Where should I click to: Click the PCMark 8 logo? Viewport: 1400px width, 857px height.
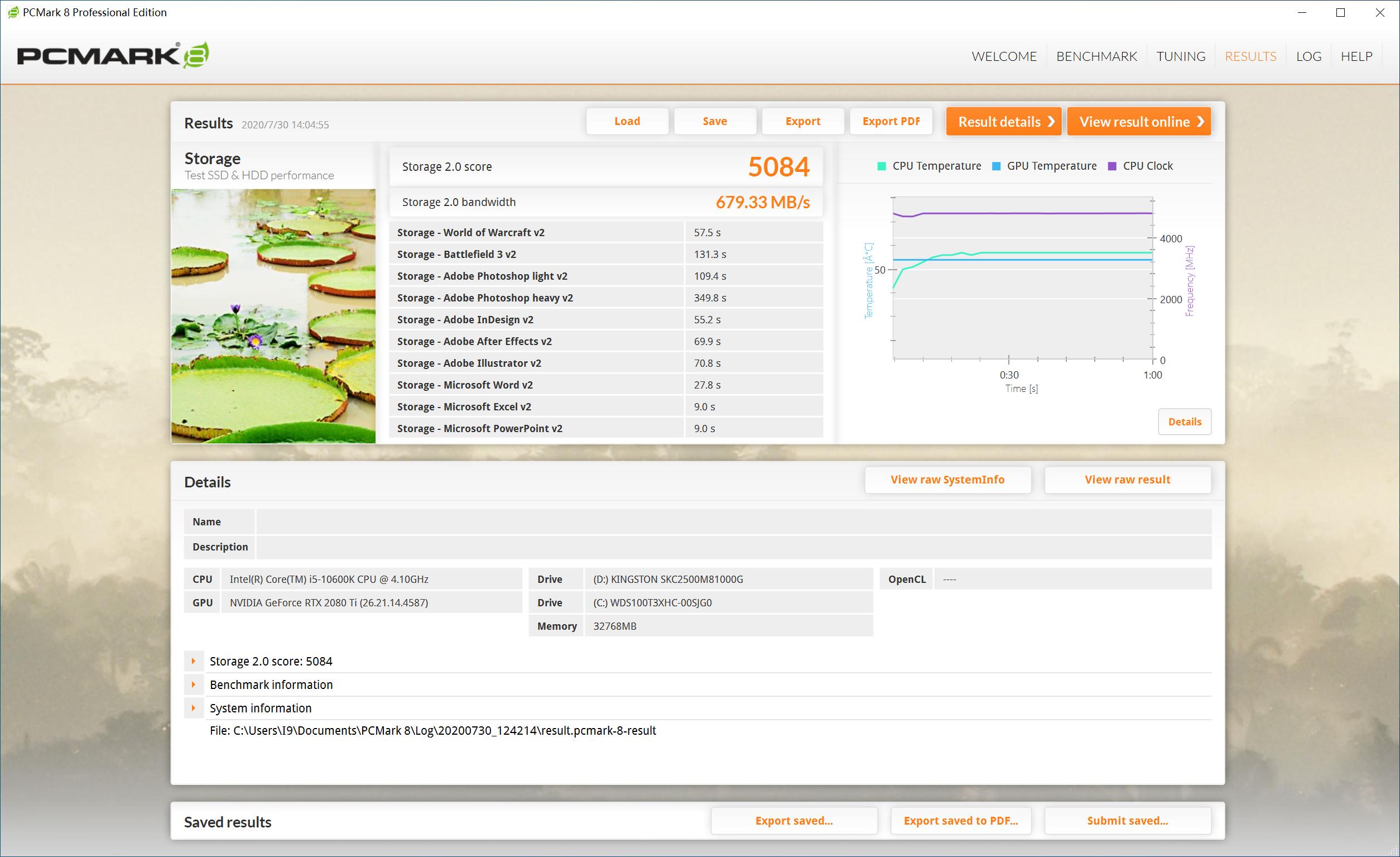point(113,55)
